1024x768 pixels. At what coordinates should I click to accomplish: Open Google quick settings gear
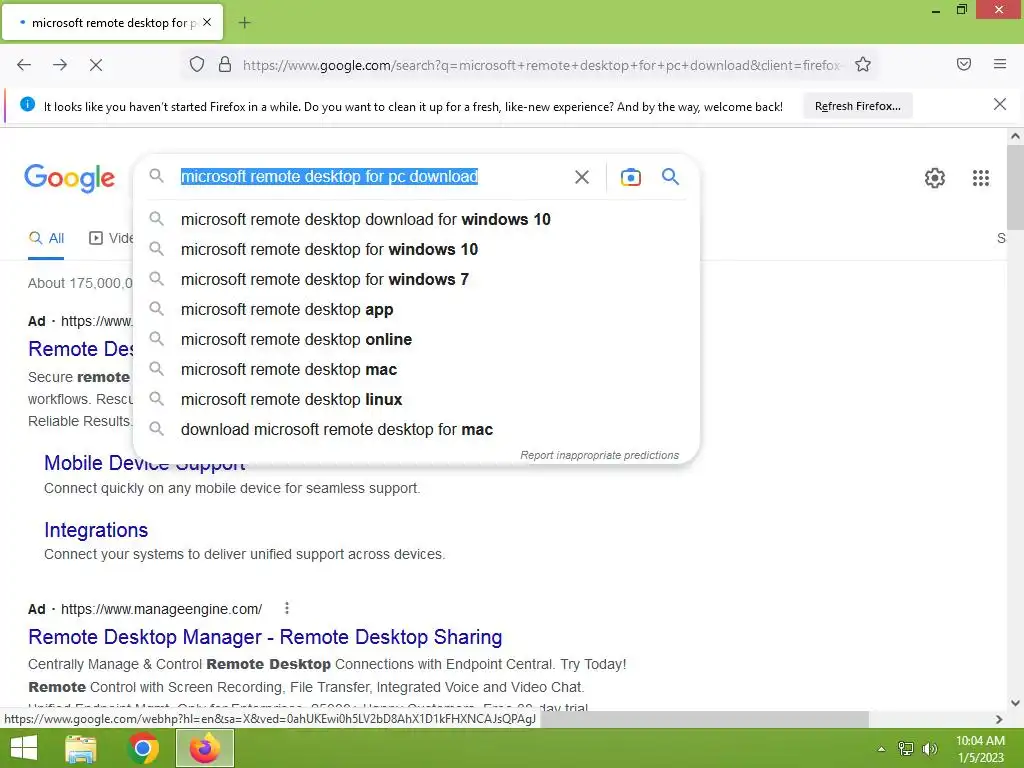pos(935,178)
